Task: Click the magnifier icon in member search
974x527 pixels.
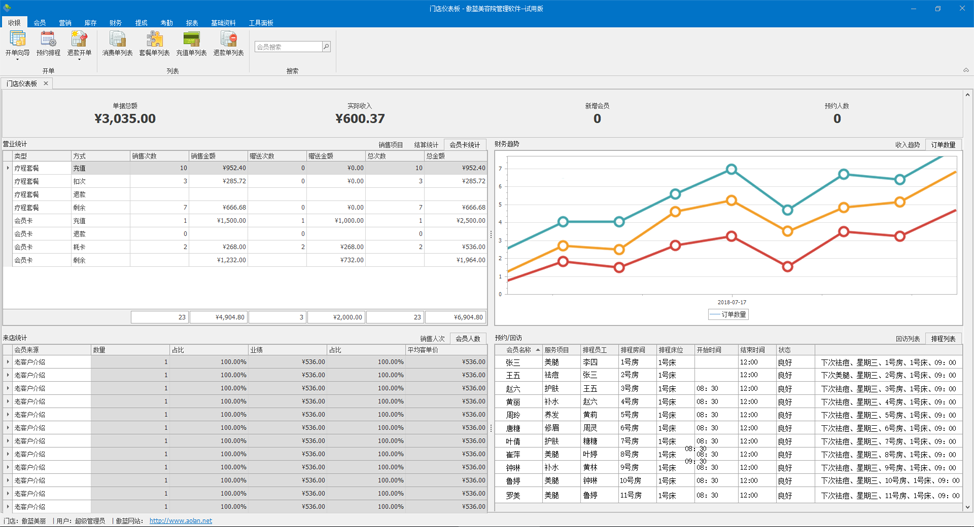Action: click(x=326, y=47)
